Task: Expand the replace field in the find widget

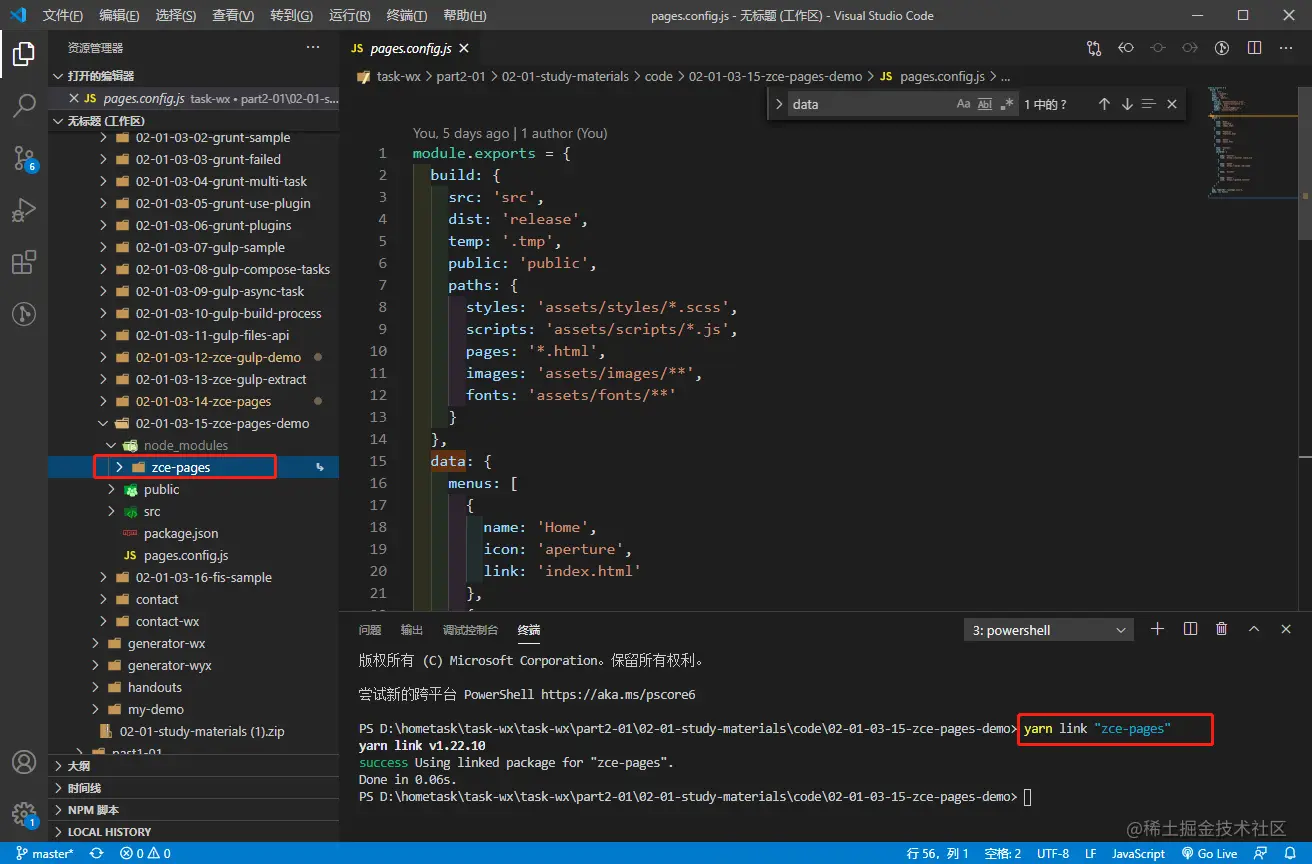Action: point(779,104)
